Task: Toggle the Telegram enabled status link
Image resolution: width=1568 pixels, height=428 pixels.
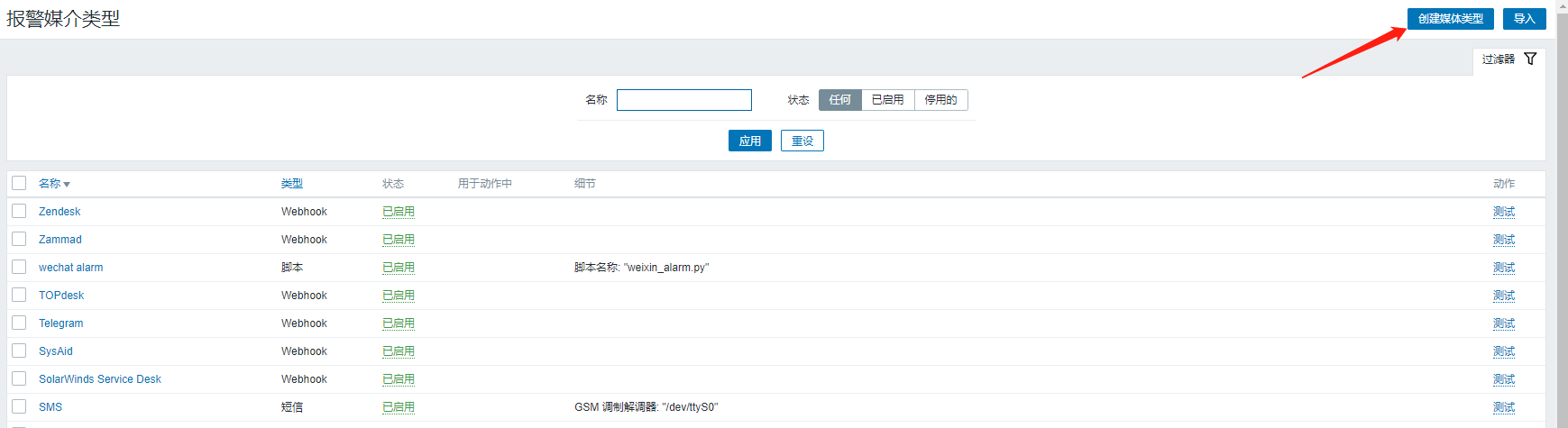Action: click(x=399, y=323)
